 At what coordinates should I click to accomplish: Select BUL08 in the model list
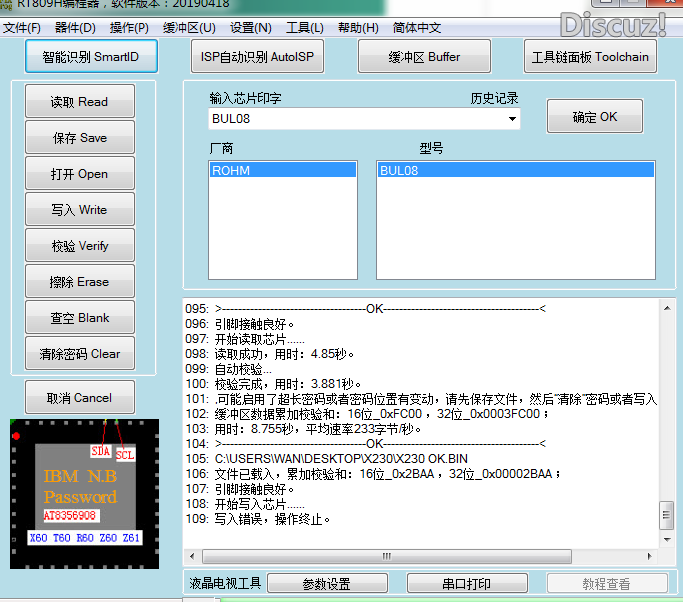coord(516,170)
